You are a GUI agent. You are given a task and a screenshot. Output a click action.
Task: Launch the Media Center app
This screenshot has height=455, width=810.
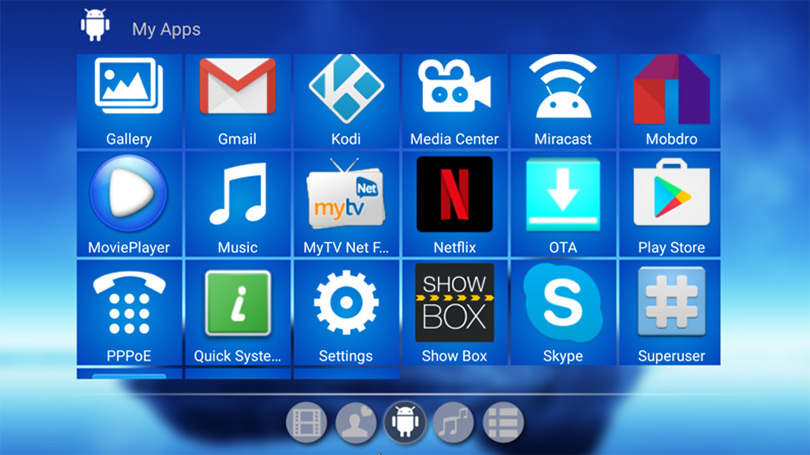(x=454, y=100)
